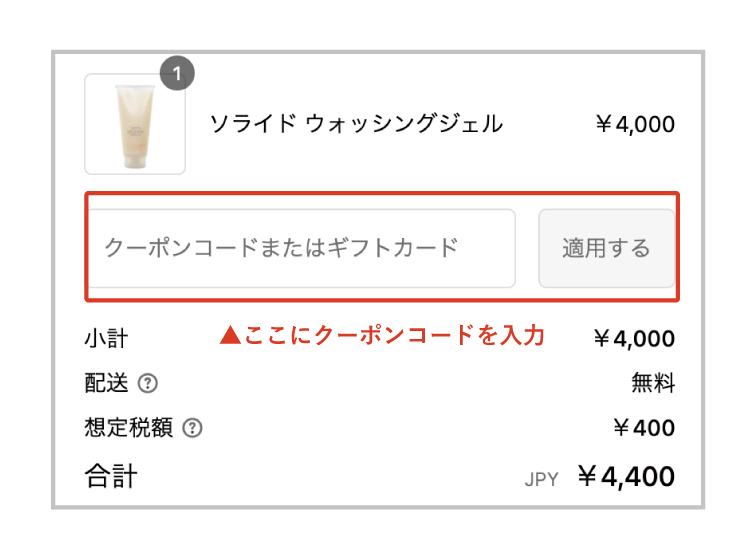Click the 小計 label
Image resolution: width=752 pixels, height=559 pixels.
coord(106,338)
